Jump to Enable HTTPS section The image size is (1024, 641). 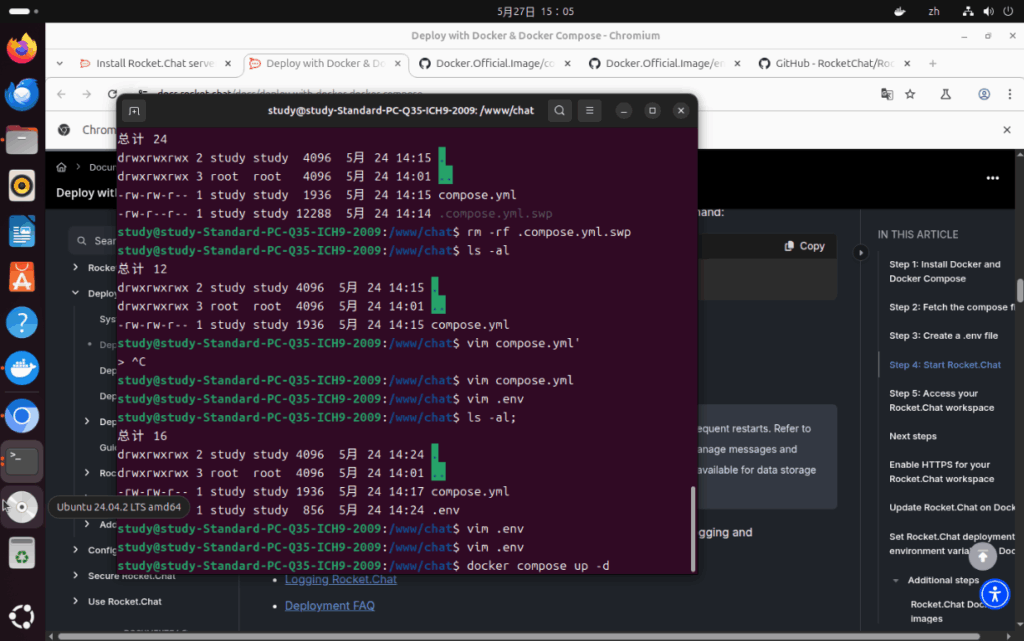(x=941, y=472)
